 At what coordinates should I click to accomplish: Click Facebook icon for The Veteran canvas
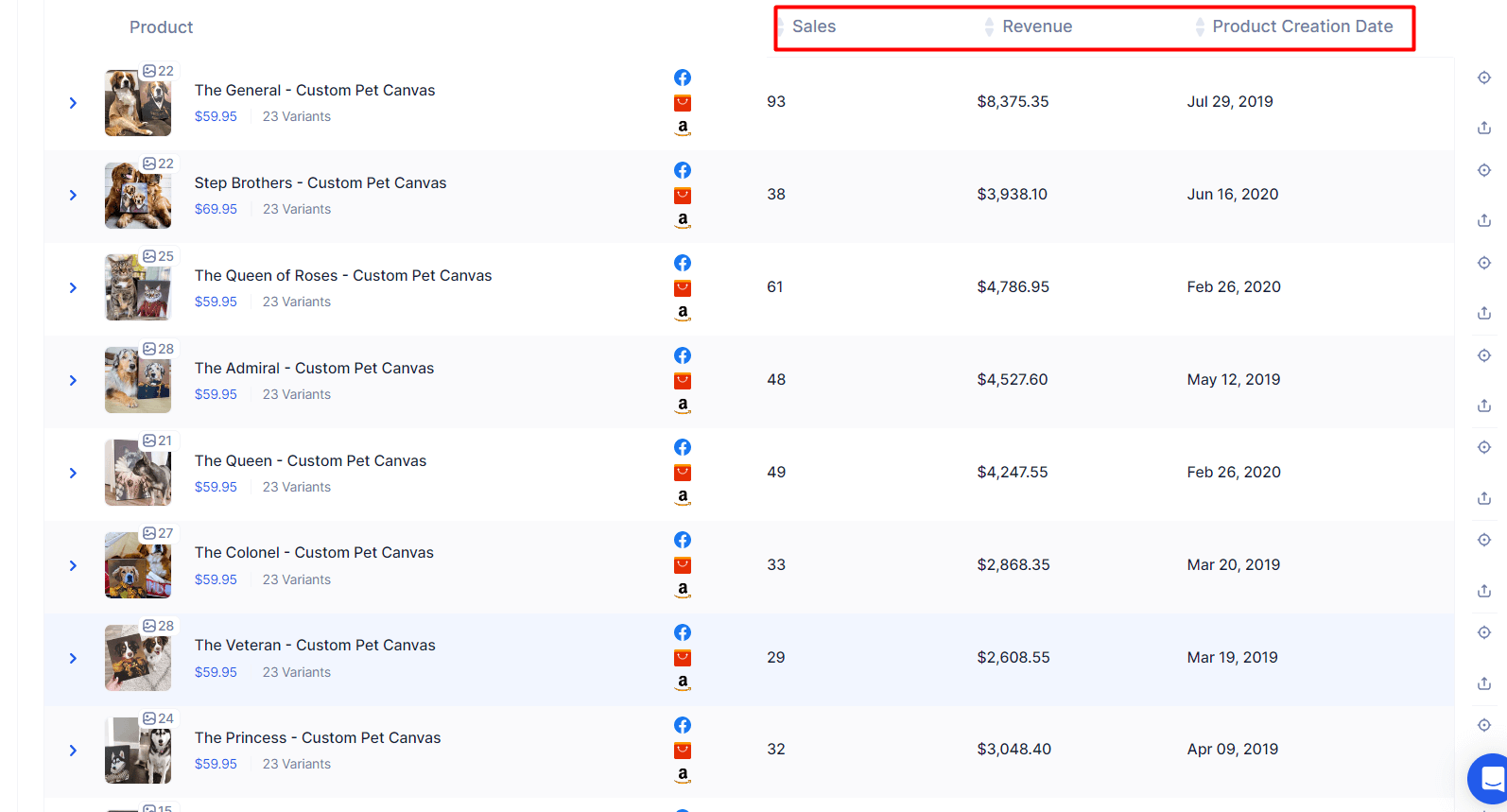[x=683, y=632]
